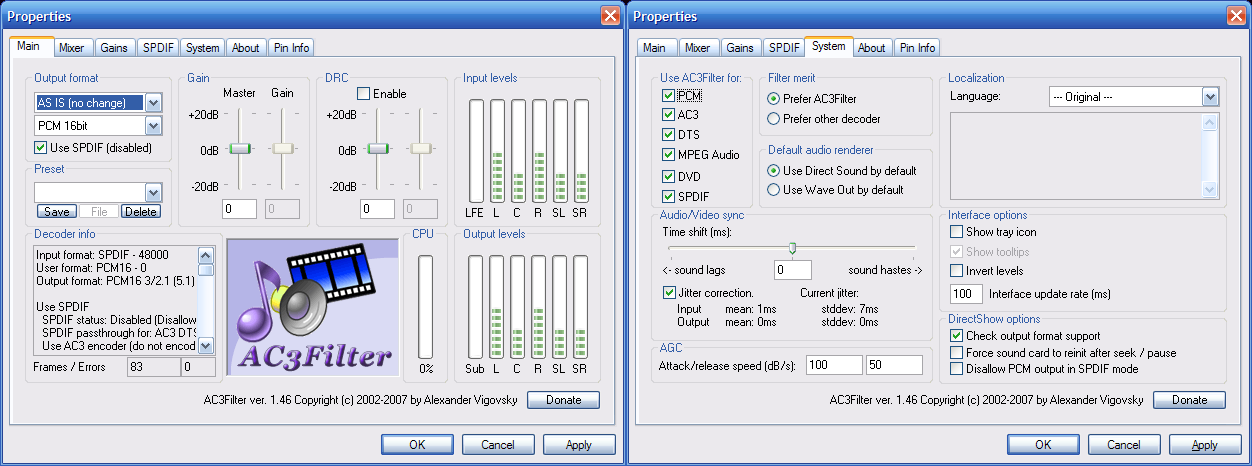
Task: Click the Time shift slider handle
Action: (792, 248)
